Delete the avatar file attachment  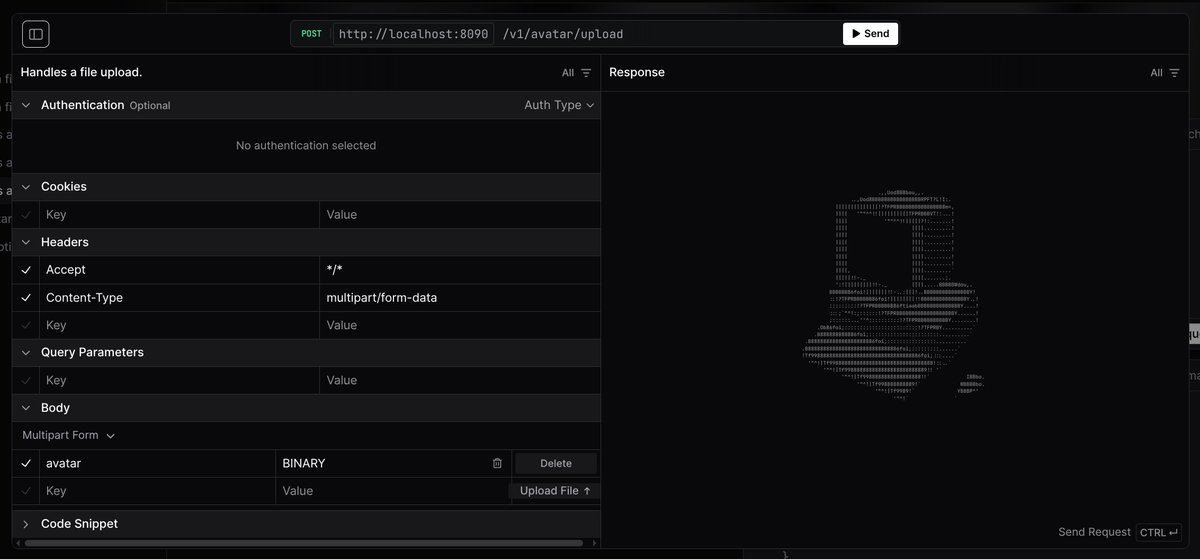556,463
